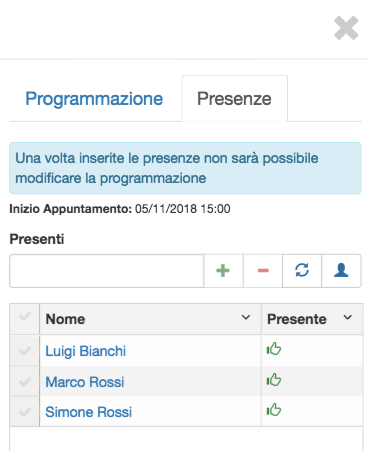The image size is (368, 451).
Task: Open the Marco Rossi name link
Action: (x=85, y=382)
